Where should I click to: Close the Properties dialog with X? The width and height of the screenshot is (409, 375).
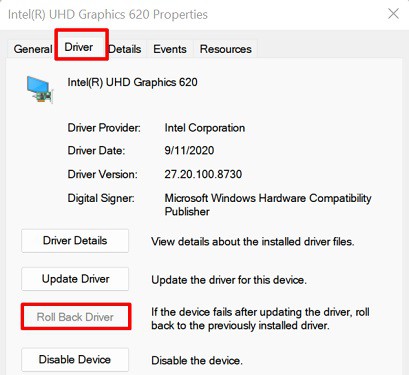[x=393, y=14]
